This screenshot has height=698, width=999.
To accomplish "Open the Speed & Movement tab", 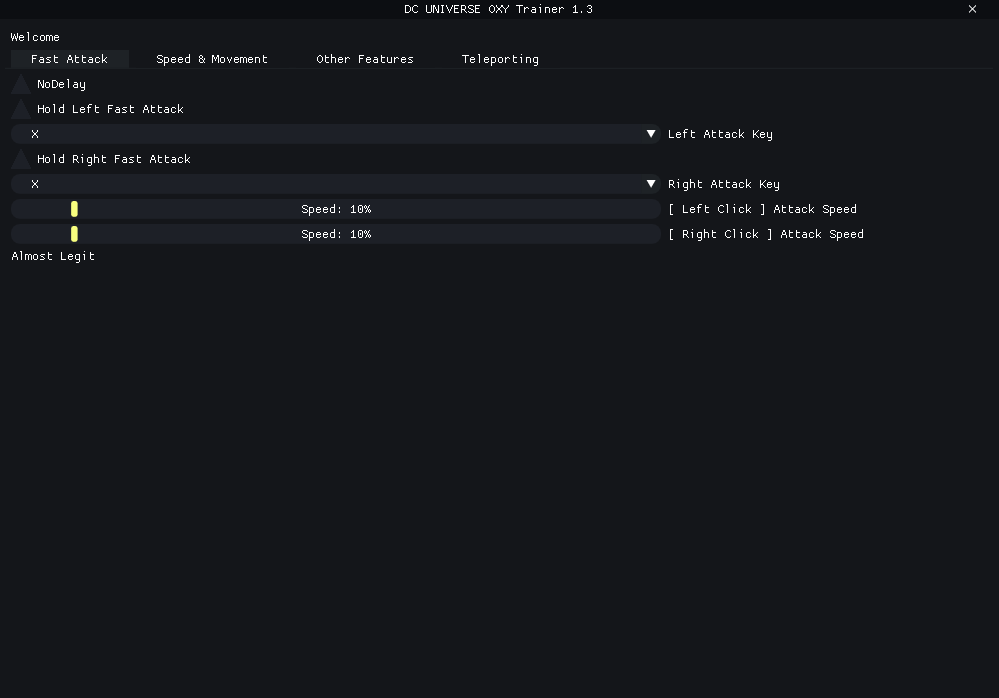I will pos(212,59).
